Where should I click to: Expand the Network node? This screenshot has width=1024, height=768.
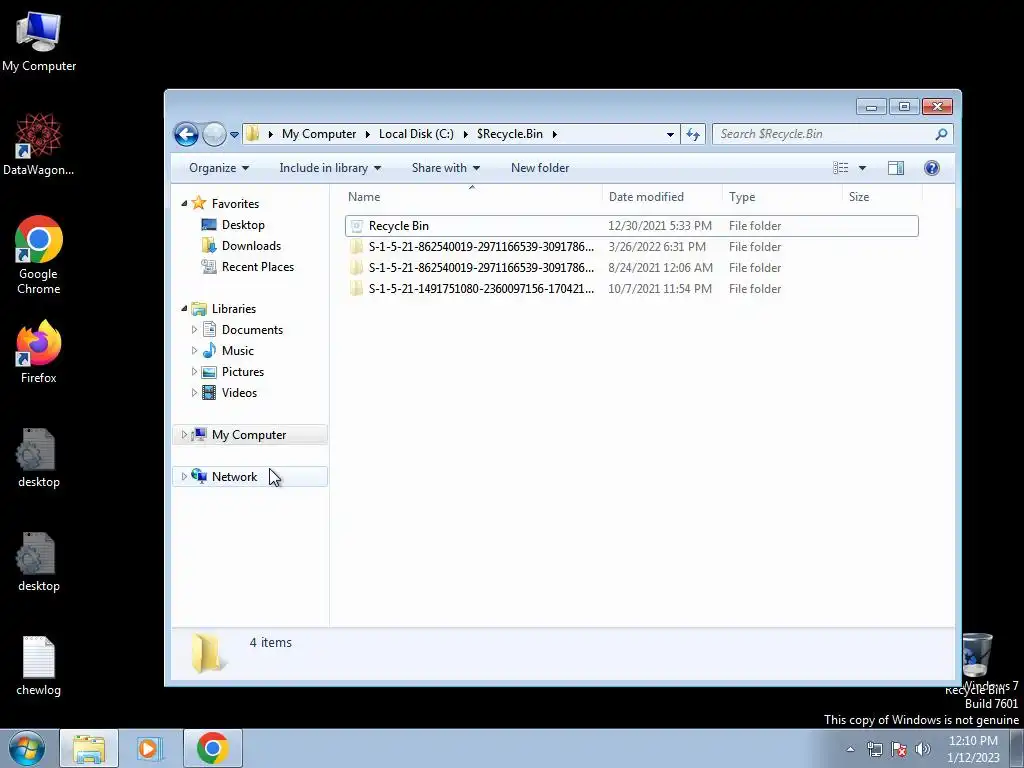pos(184,476)
